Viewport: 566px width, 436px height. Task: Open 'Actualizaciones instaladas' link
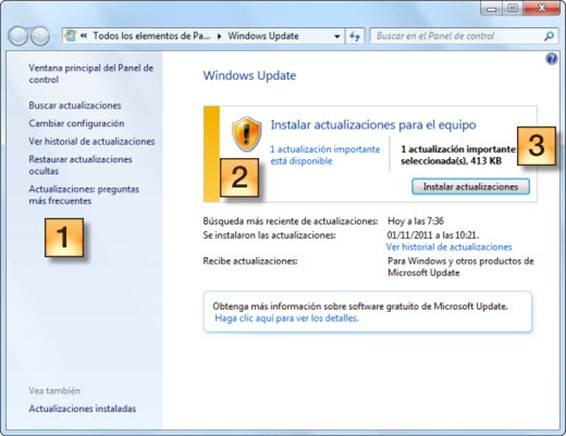[82, 409]
